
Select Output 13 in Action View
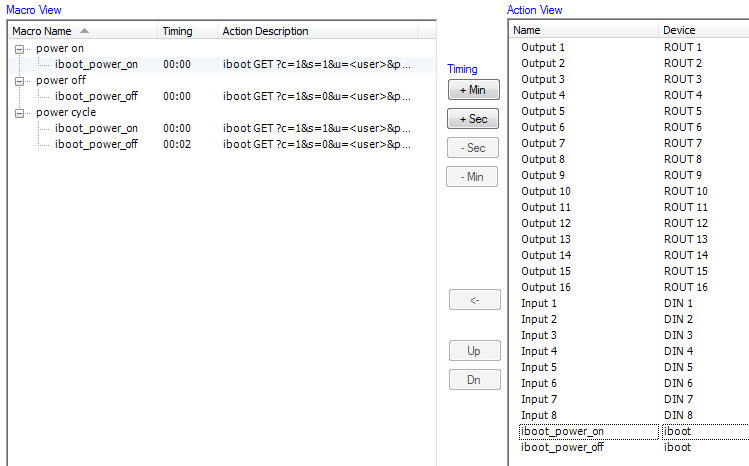point(546,239)
